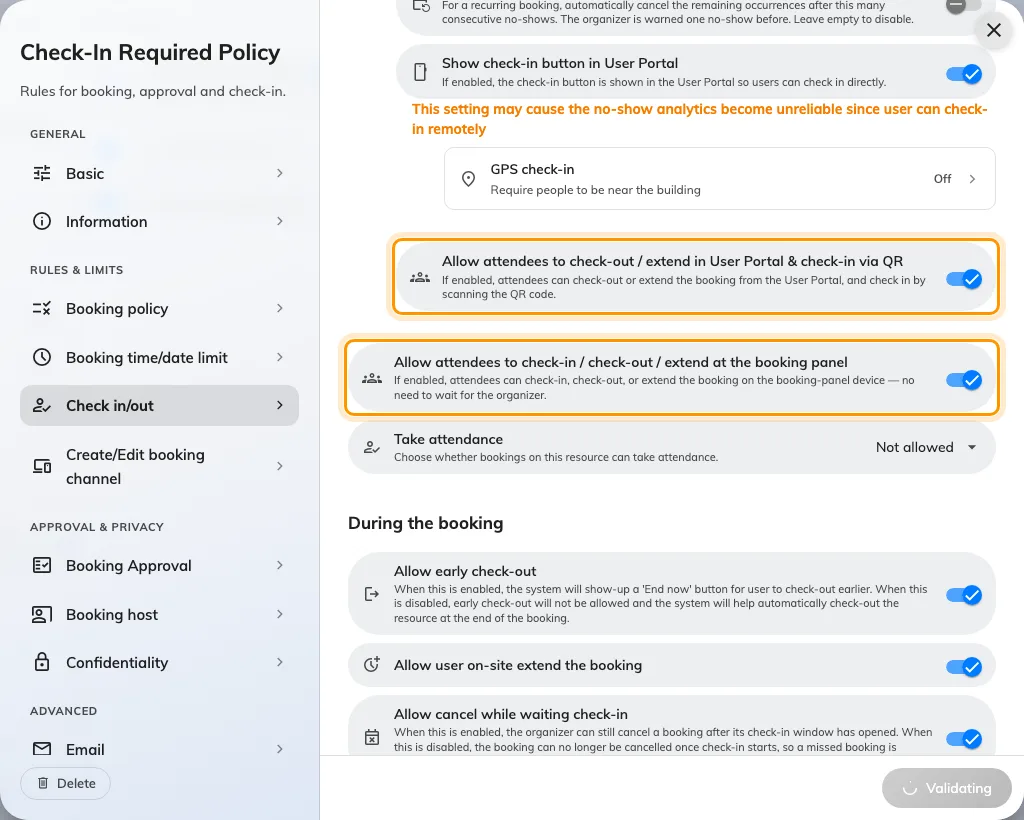
Task: Click the phone icon beside Show check-in button
Action: tap(421, 72)
